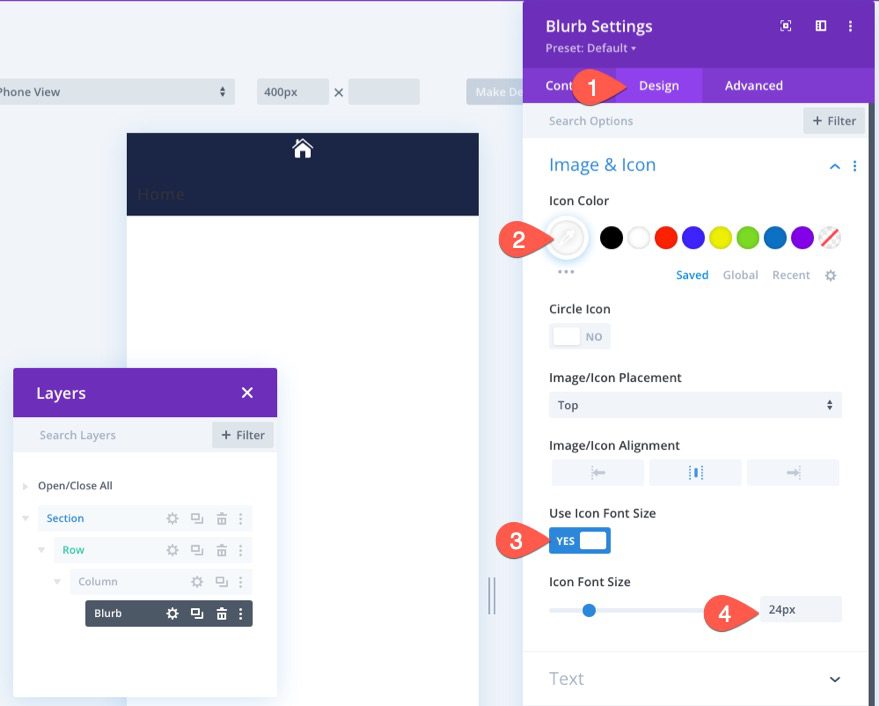Select left Image/Icon Alignment option
This screenshot has width=879, height=706.
click(596, 471)
